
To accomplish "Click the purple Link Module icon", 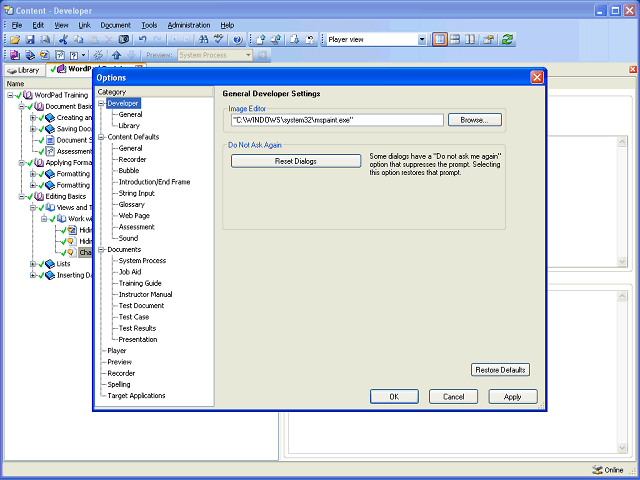I will [x=15, y=55].
